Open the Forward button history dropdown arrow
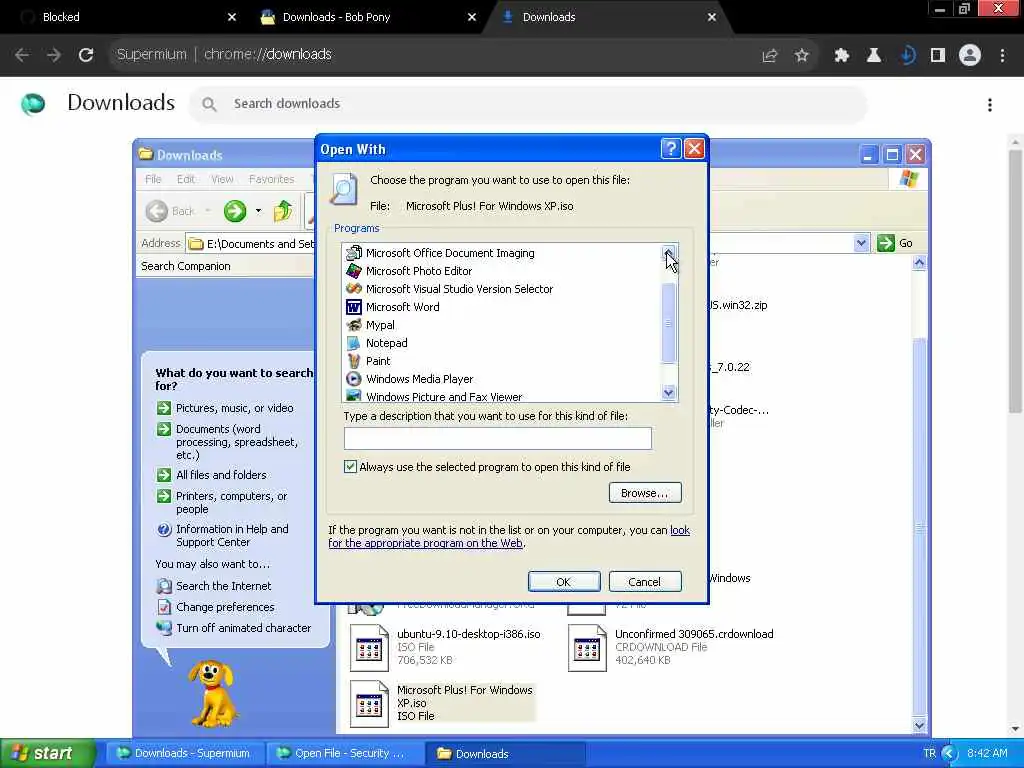Screen dimensions: 1024x768 click(x=259, y=211)
